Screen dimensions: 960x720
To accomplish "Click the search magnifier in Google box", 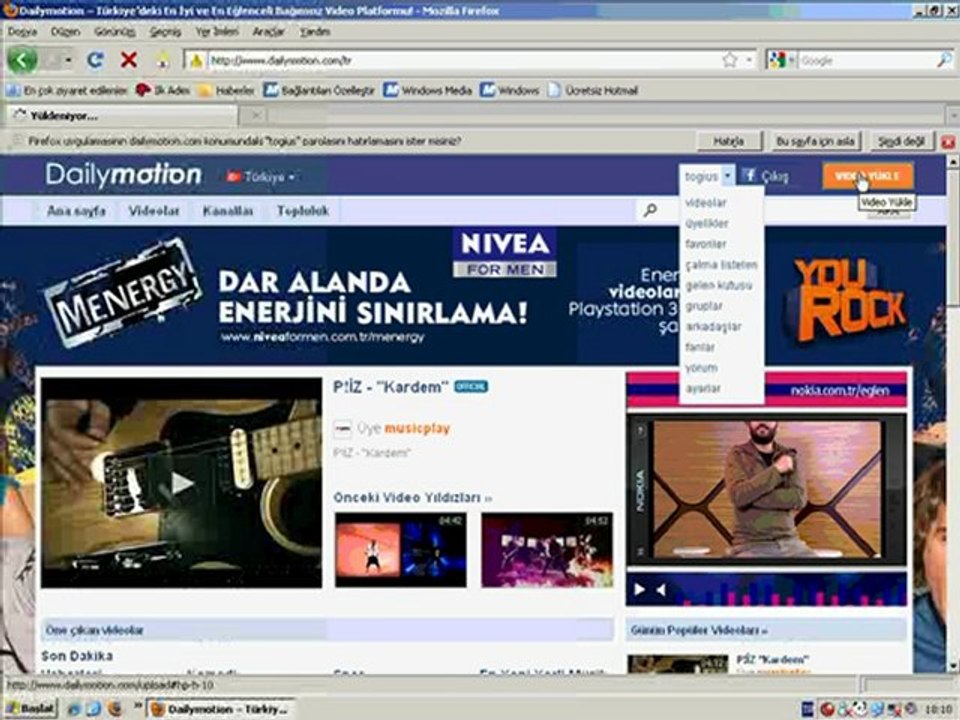I will (x=943, y=60).
